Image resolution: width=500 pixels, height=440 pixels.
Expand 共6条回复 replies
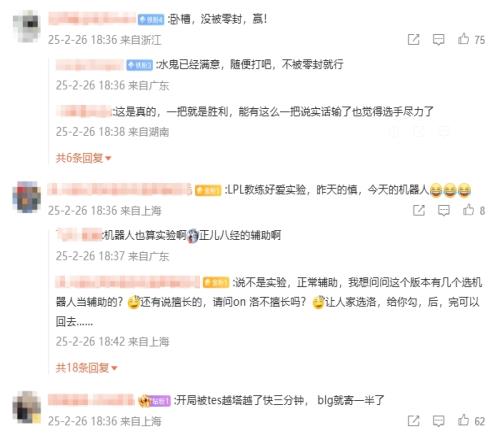pyautogui.click(x=83, y=158)
